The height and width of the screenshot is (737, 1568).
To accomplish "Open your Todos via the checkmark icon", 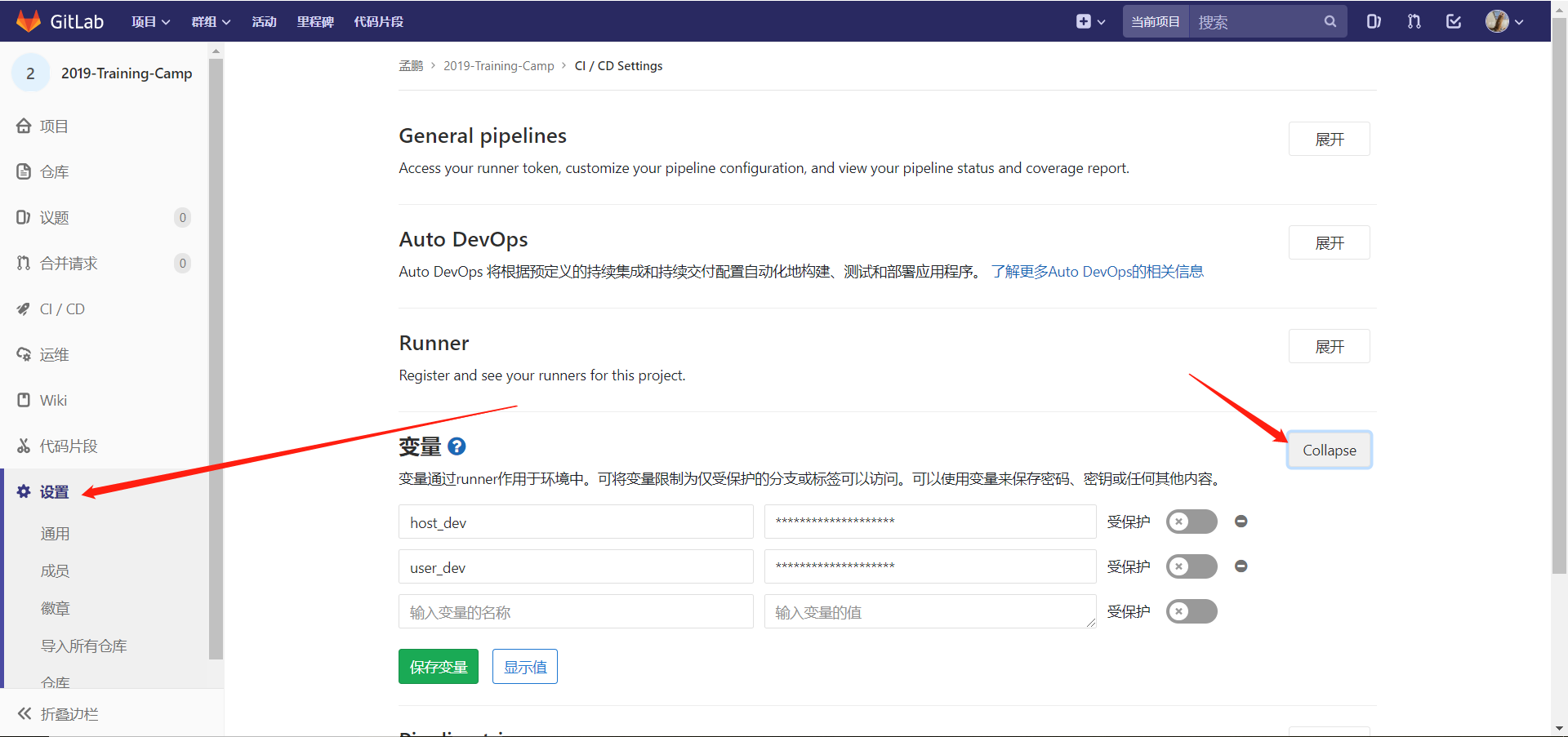I will point(1454,21).
